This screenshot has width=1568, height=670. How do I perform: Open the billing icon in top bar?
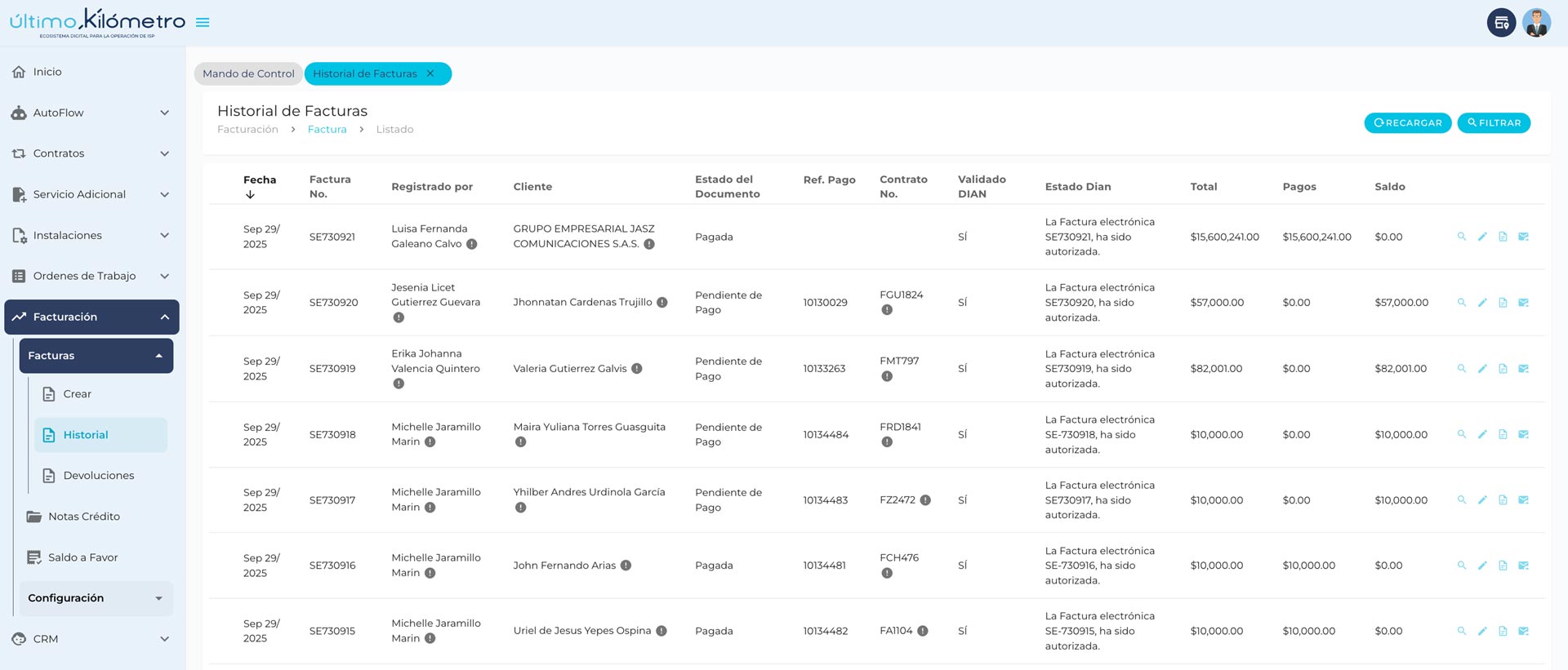tap(1501, 23)
